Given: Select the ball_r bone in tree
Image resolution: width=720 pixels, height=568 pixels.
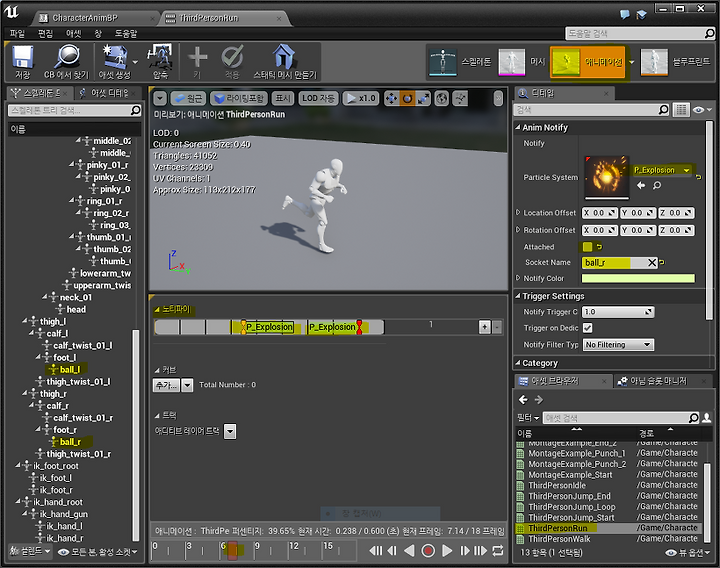Looking at the screenshot, I should coord(70,442).
